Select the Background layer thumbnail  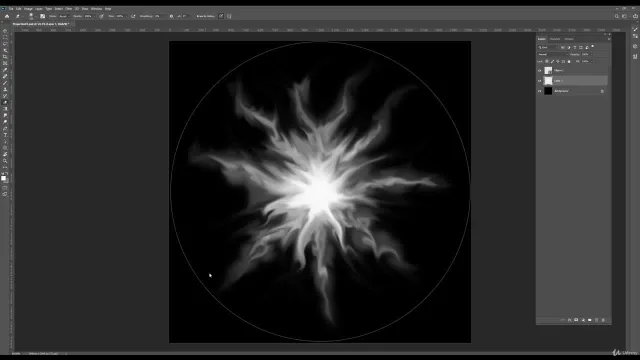click(548, 91)
